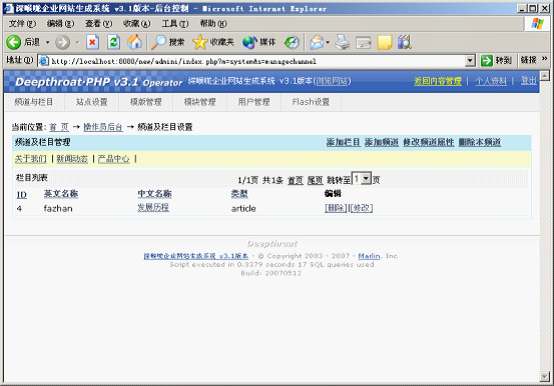Viewport: 554px width, 386px height.
Task: Click the 登出 logout link
Action: (x=529, y=81)
